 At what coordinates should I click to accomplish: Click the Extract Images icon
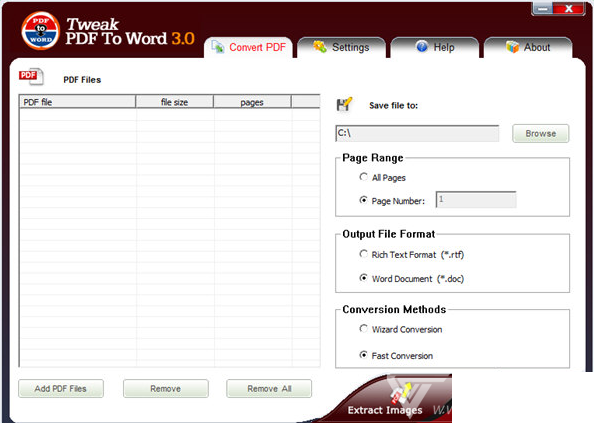click(x=402, y=394)
